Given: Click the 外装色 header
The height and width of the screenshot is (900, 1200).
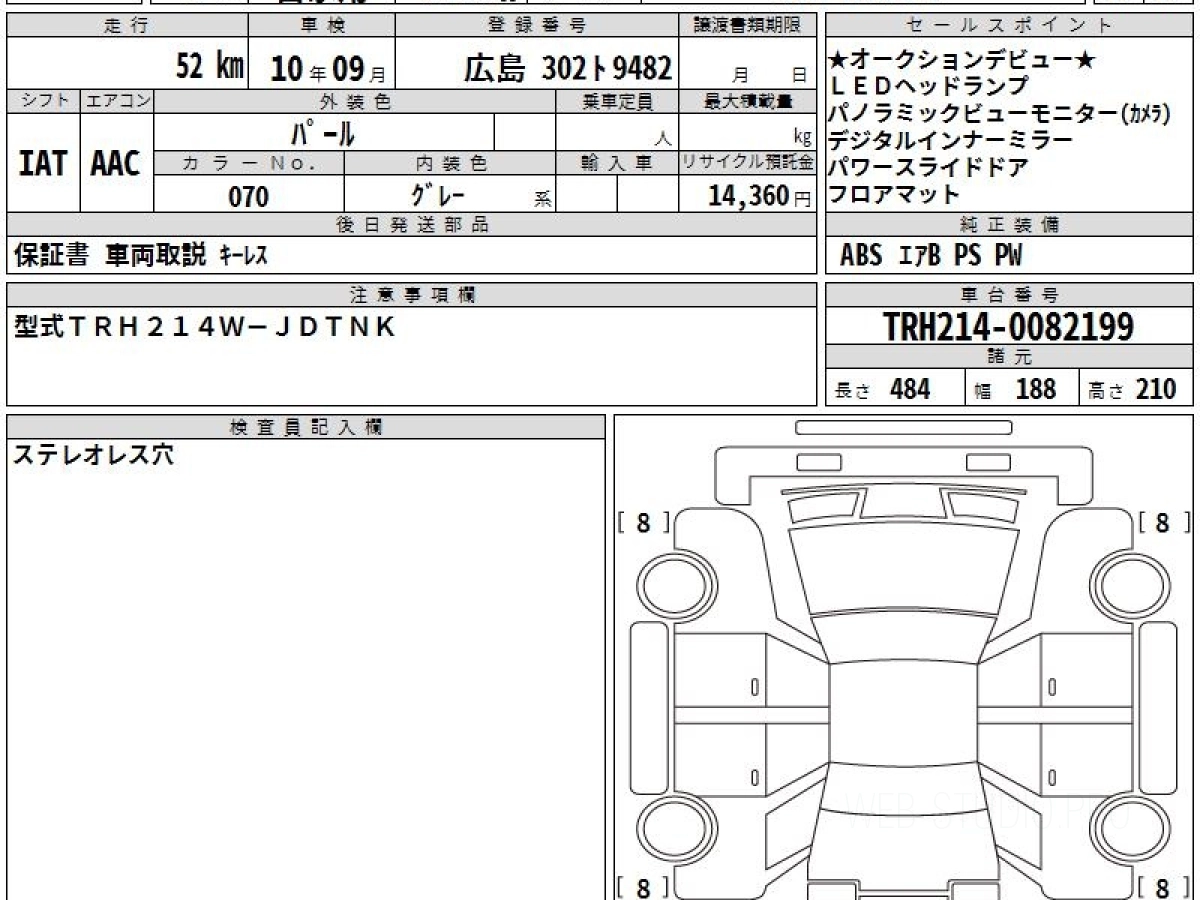Looking at the screenshot, I should [x=355, y=101].
